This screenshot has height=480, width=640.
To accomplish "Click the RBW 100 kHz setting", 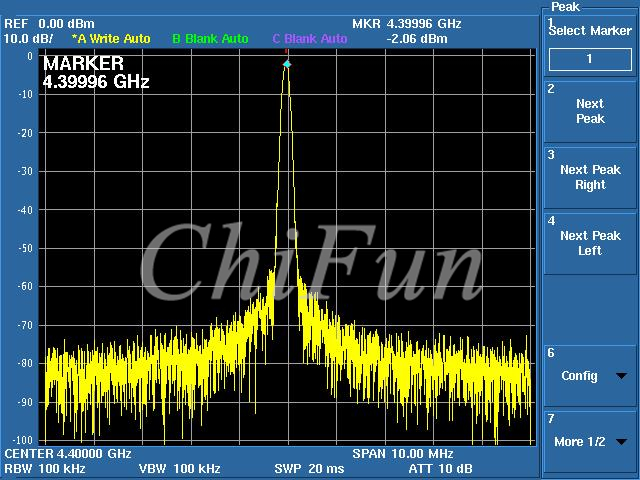I will click(45, 468).
